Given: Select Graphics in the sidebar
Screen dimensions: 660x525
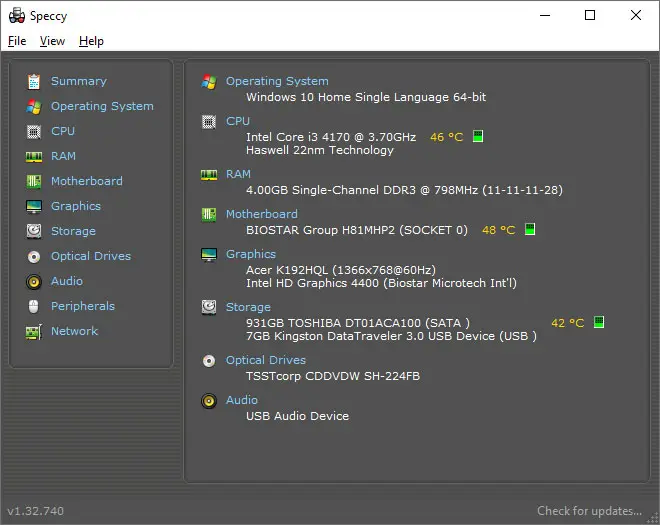Looking at the screenshot, I should (76, 206).
